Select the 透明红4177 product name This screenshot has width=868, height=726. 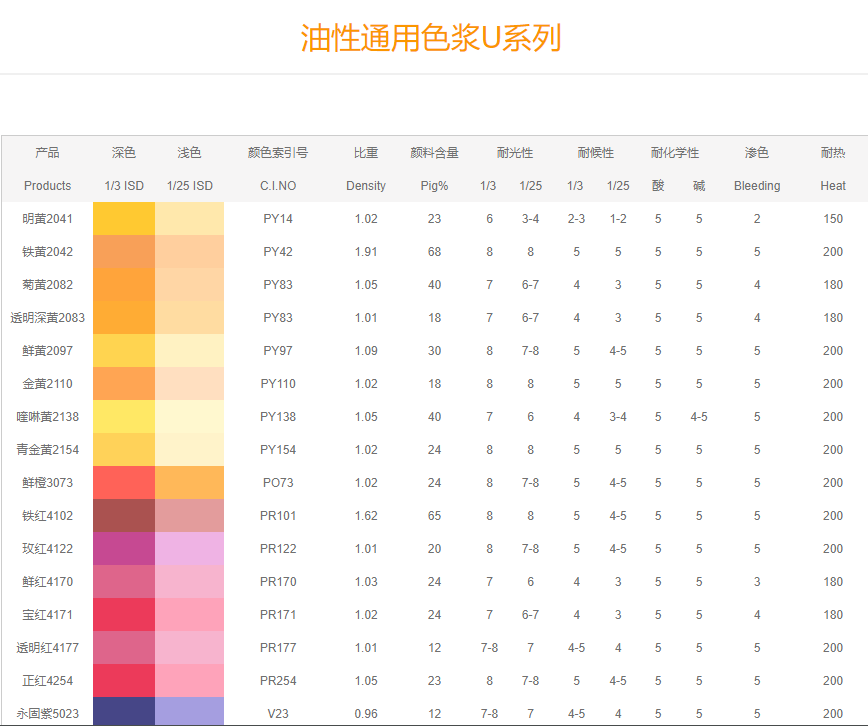coord(47,648)
